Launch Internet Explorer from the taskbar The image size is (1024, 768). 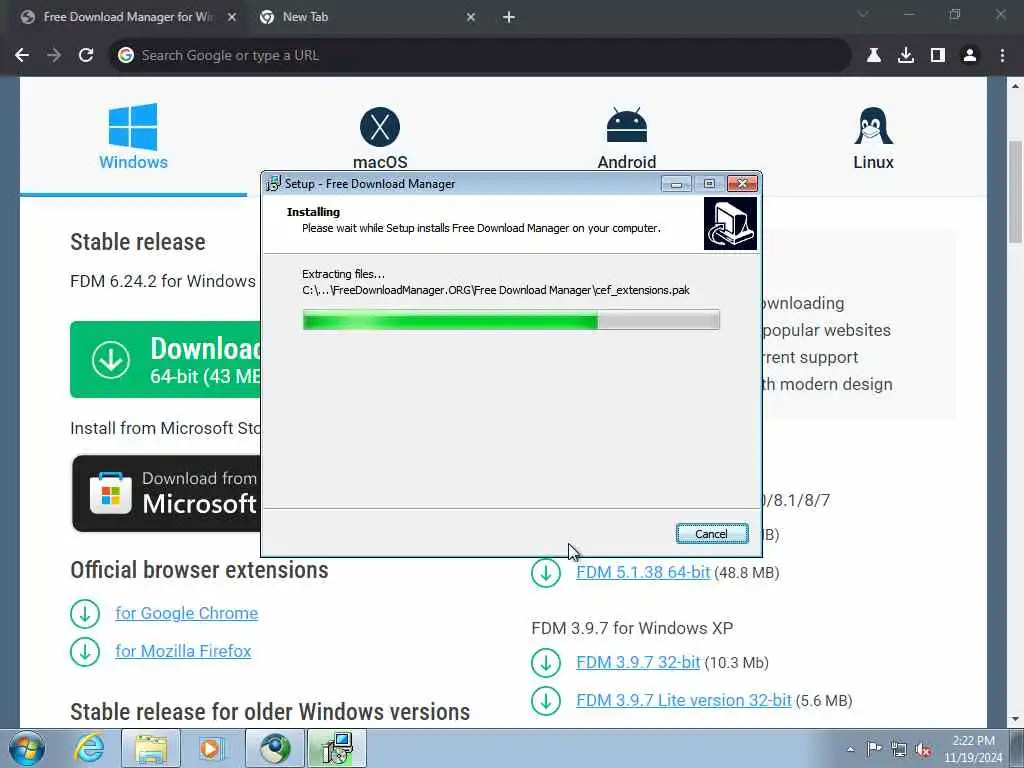coord(89,748)
